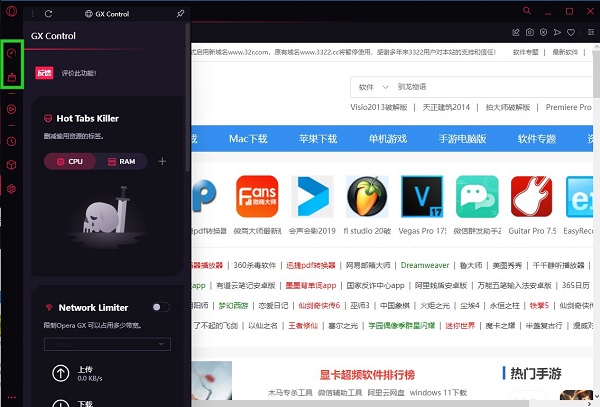Open the Mac下载 navigation tab
Viewport: 600px width, 407px height.
(x=255, y=138)
